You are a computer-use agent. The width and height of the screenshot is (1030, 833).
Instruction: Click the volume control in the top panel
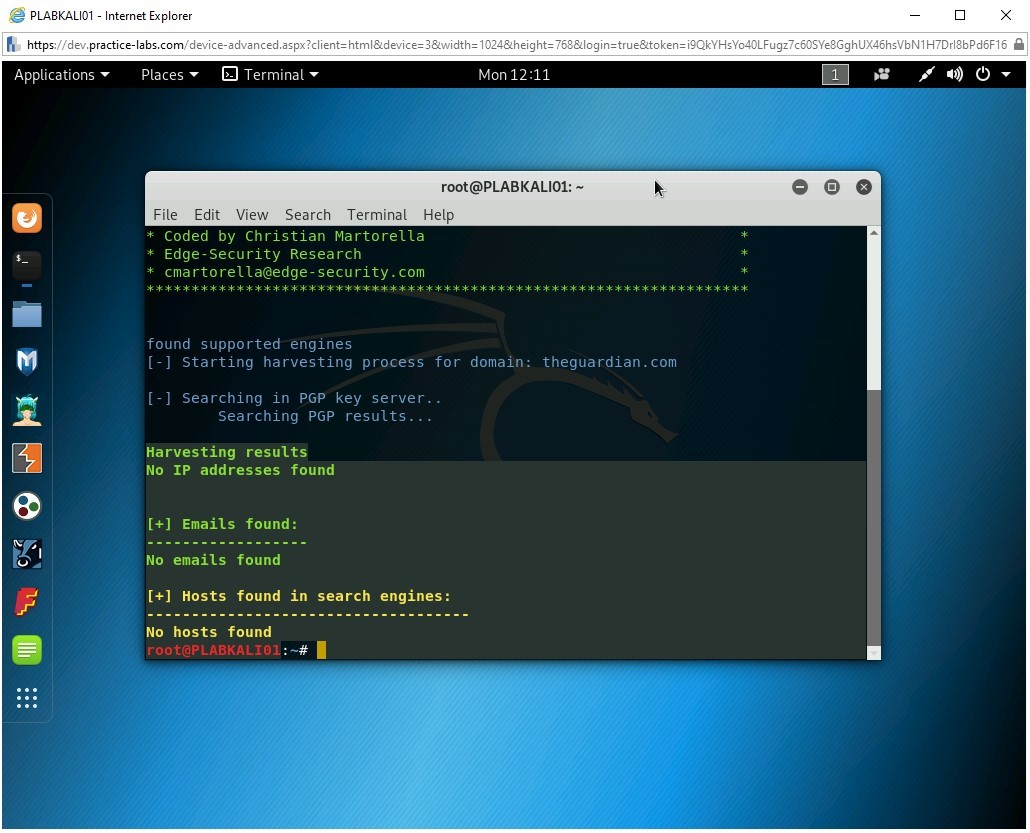click(952, 74)
